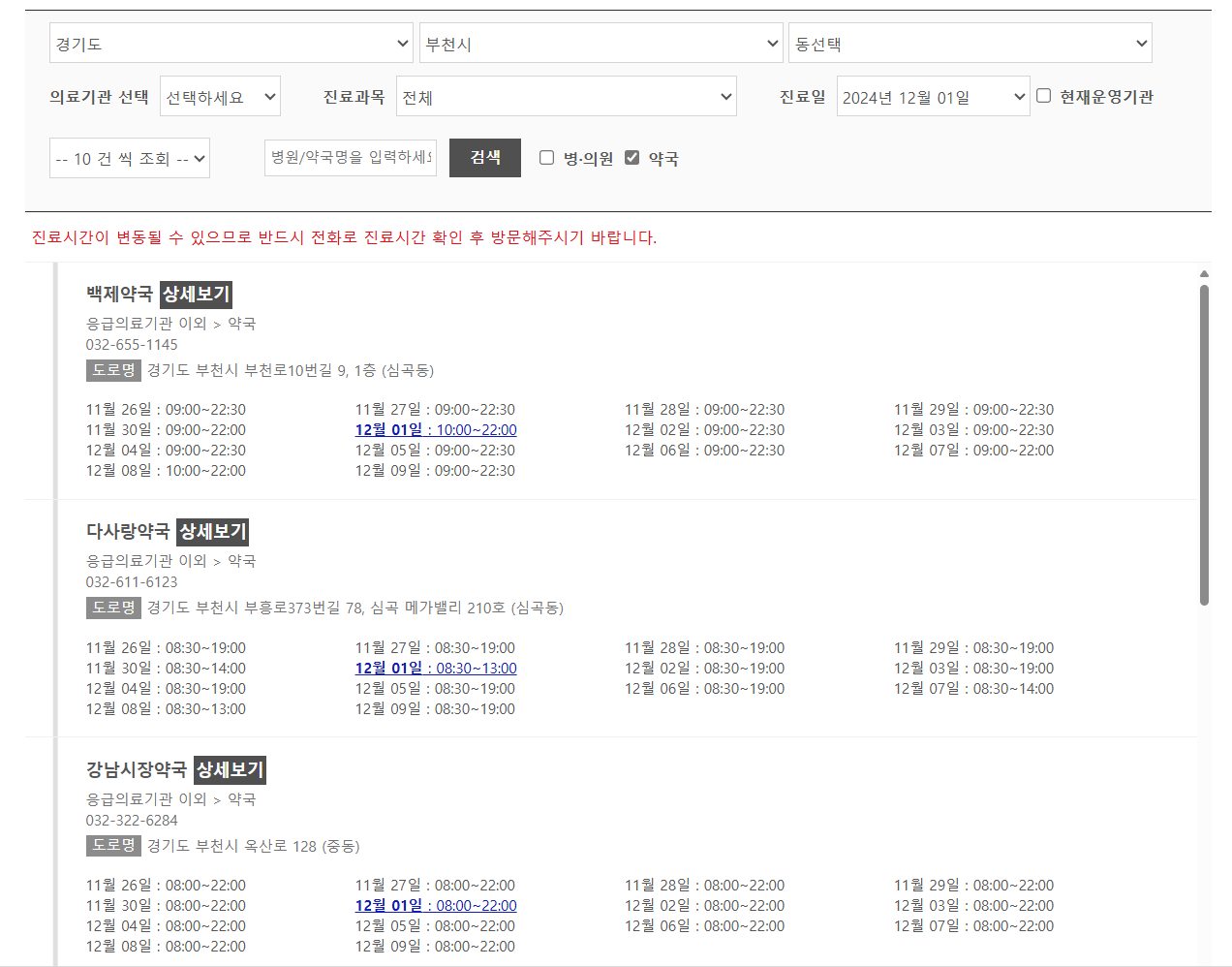Uncheck the 약국 checkbox
The height and width of the screenshot is (967, 1232).
[633, 158]
